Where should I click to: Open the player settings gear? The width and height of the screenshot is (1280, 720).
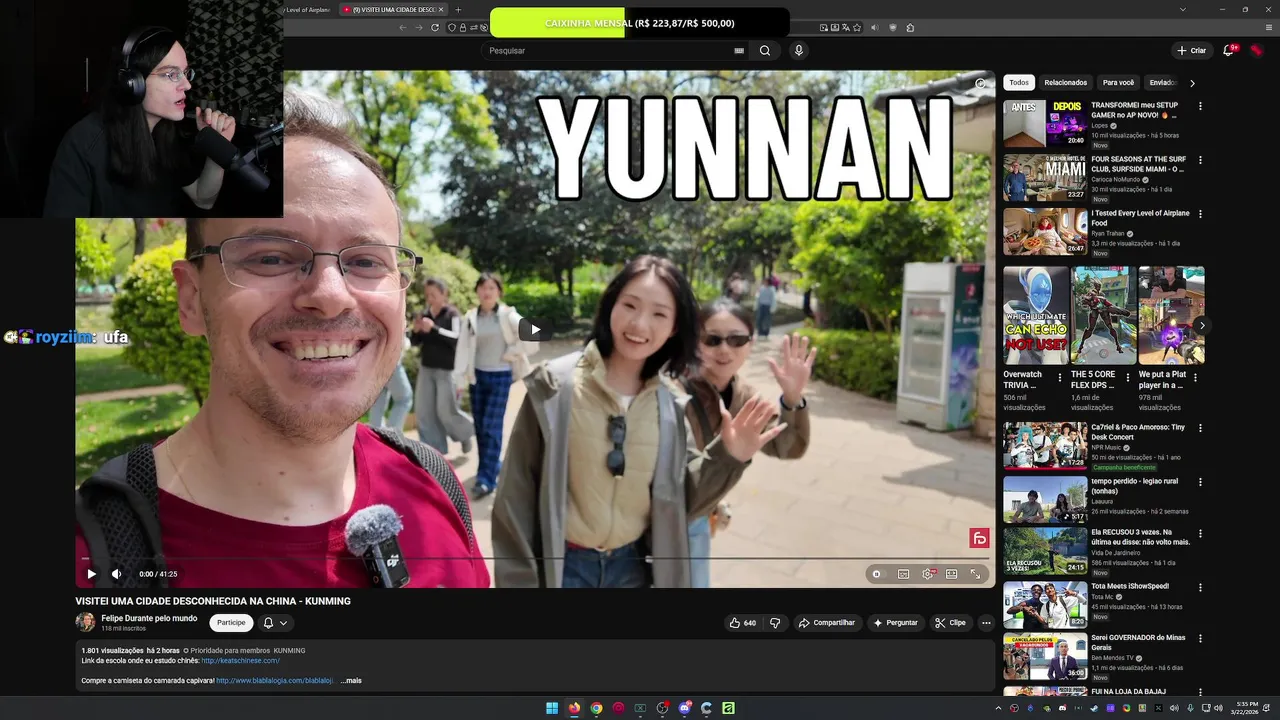pyautogui.click(x=927, y=574)
